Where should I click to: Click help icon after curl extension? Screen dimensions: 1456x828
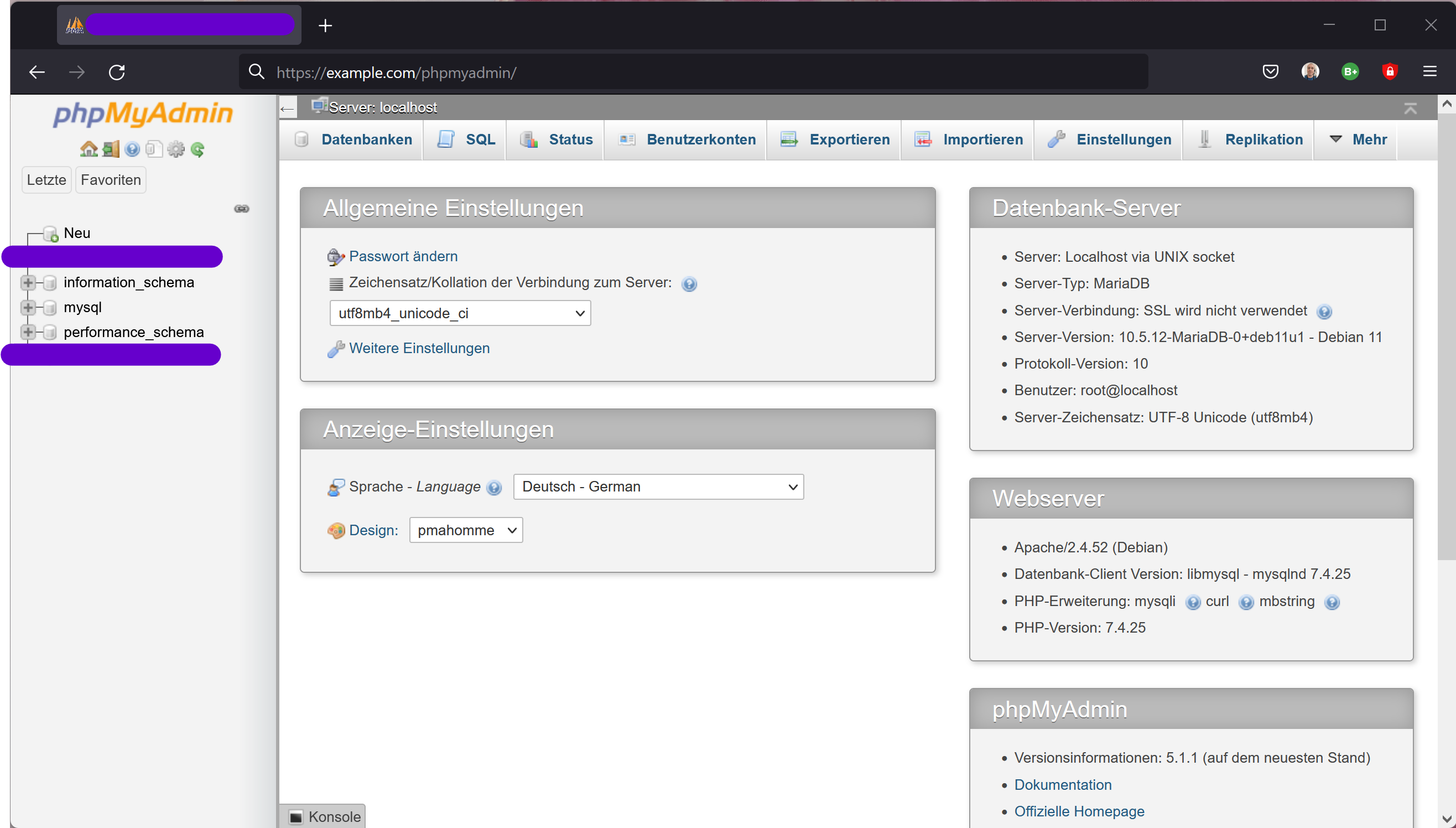click(x=1246, y=602)
